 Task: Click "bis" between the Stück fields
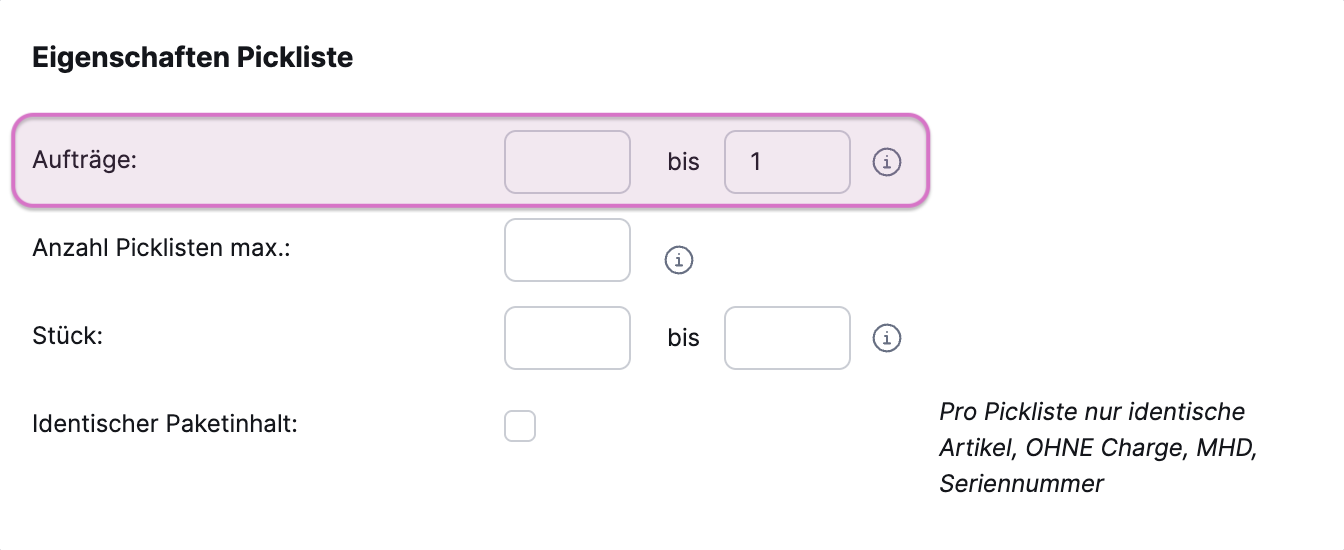tap(684, 338)
